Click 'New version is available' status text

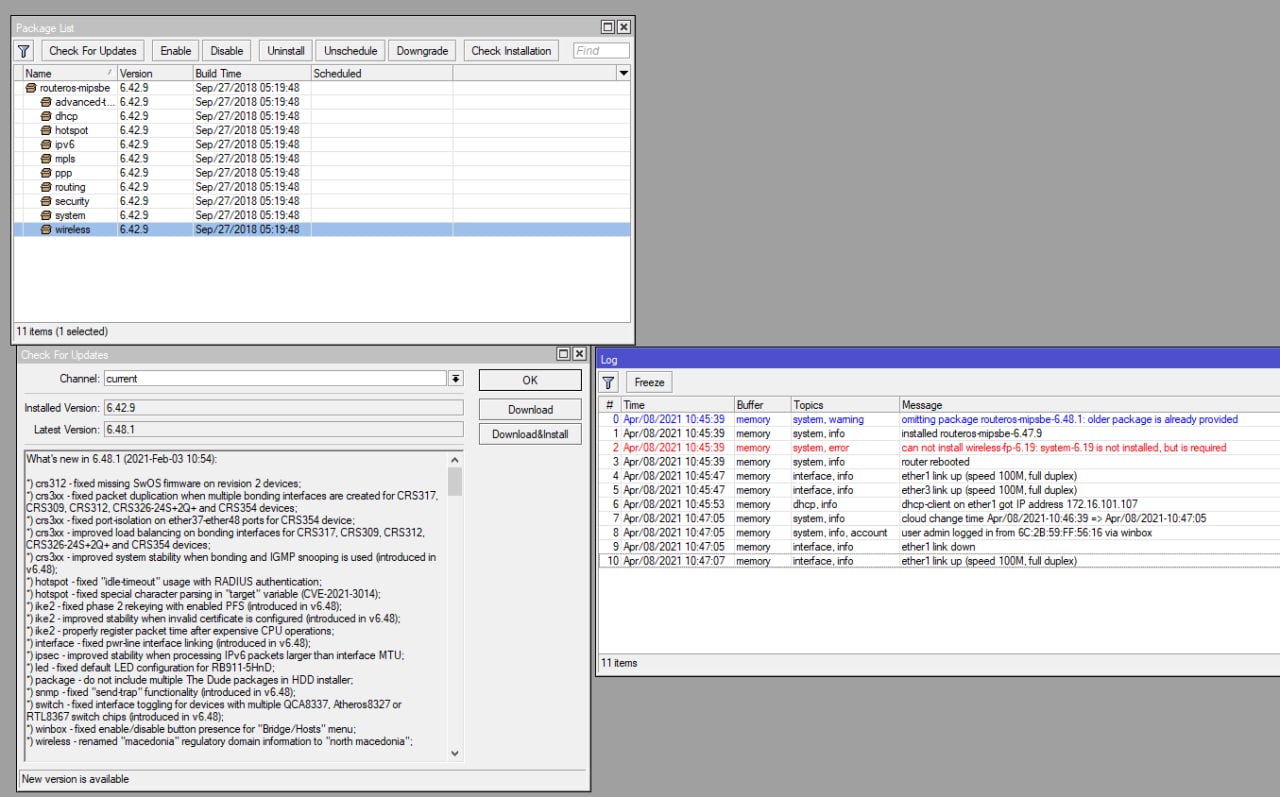pos(76,779)
